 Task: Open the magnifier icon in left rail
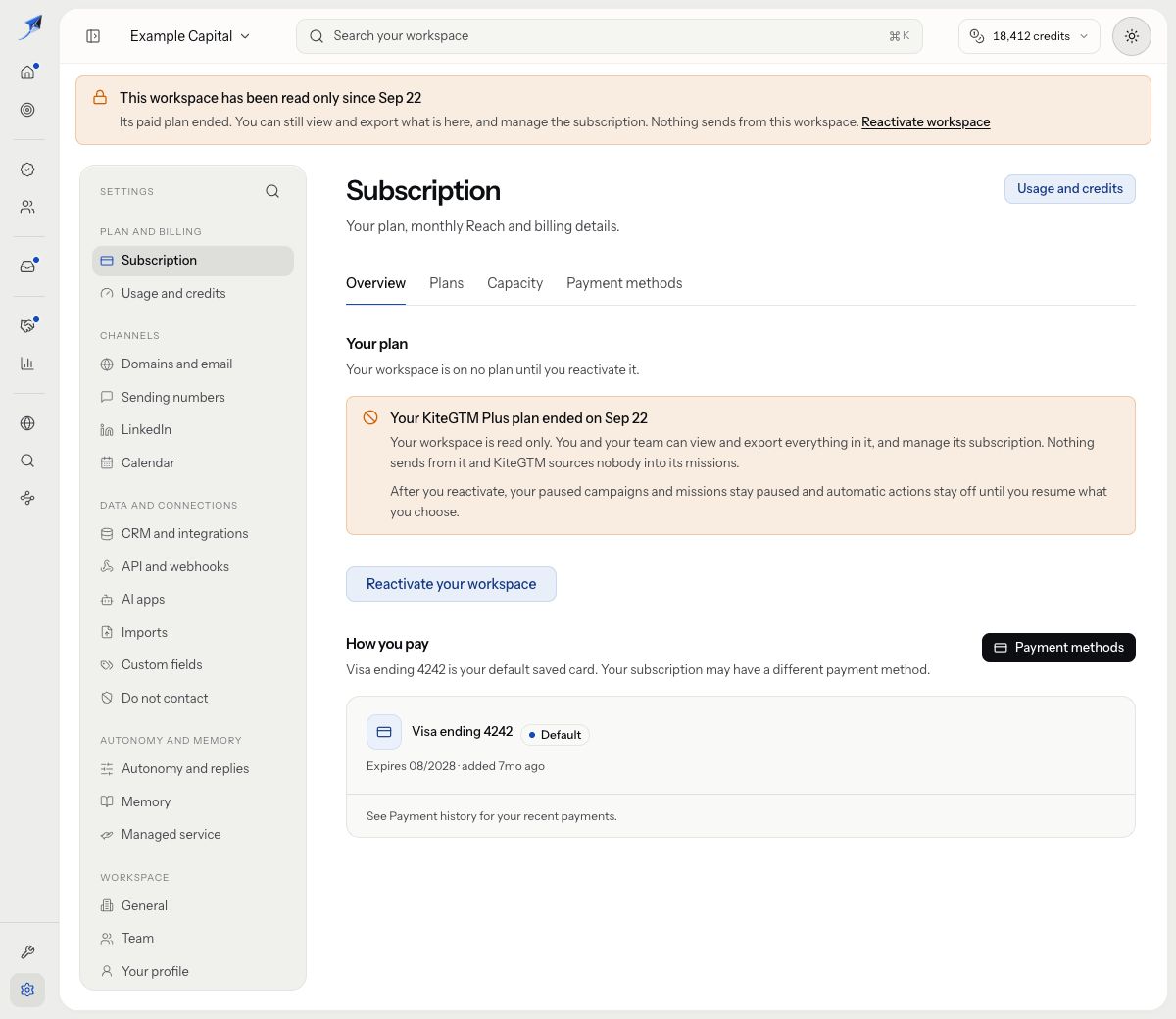(27, 461)
